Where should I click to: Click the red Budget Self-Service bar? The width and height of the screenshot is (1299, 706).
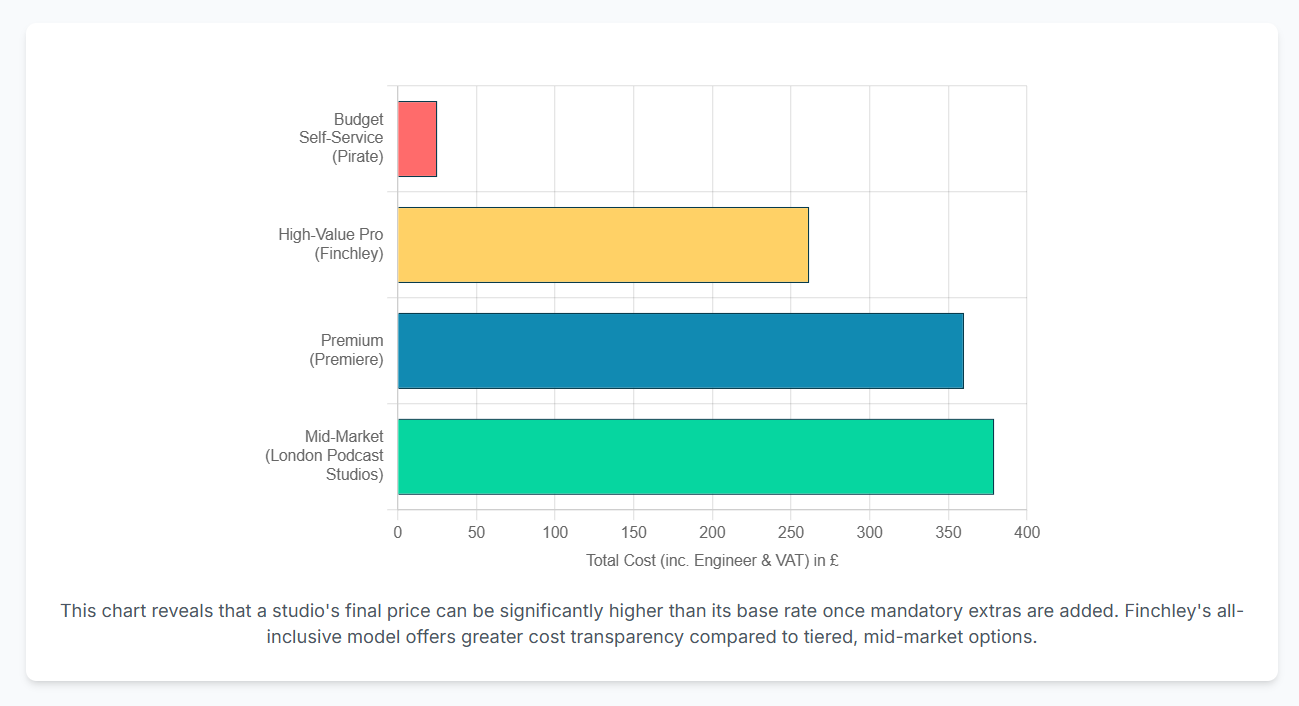coord(417,139)
